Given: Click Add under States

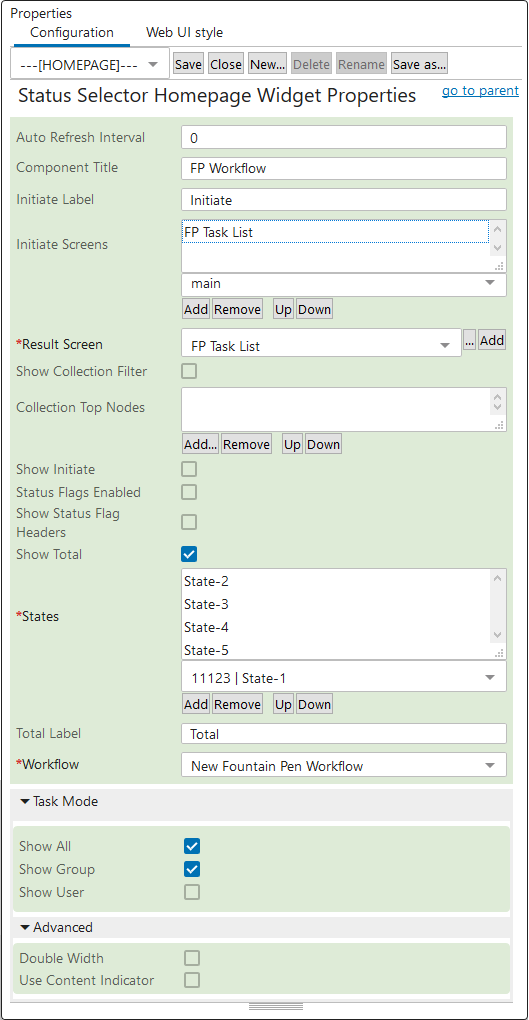Looking at the screenshot, I should 195,705.
